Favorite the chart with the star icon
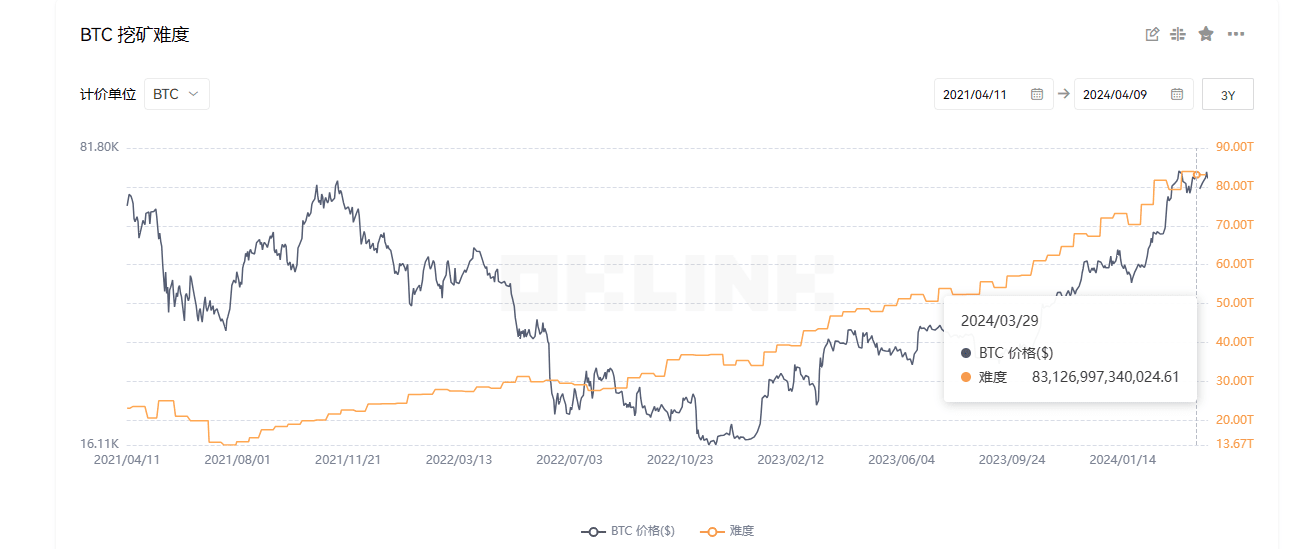The image size is (1290, 549). pyautogui.click(x=1206, y=34)
